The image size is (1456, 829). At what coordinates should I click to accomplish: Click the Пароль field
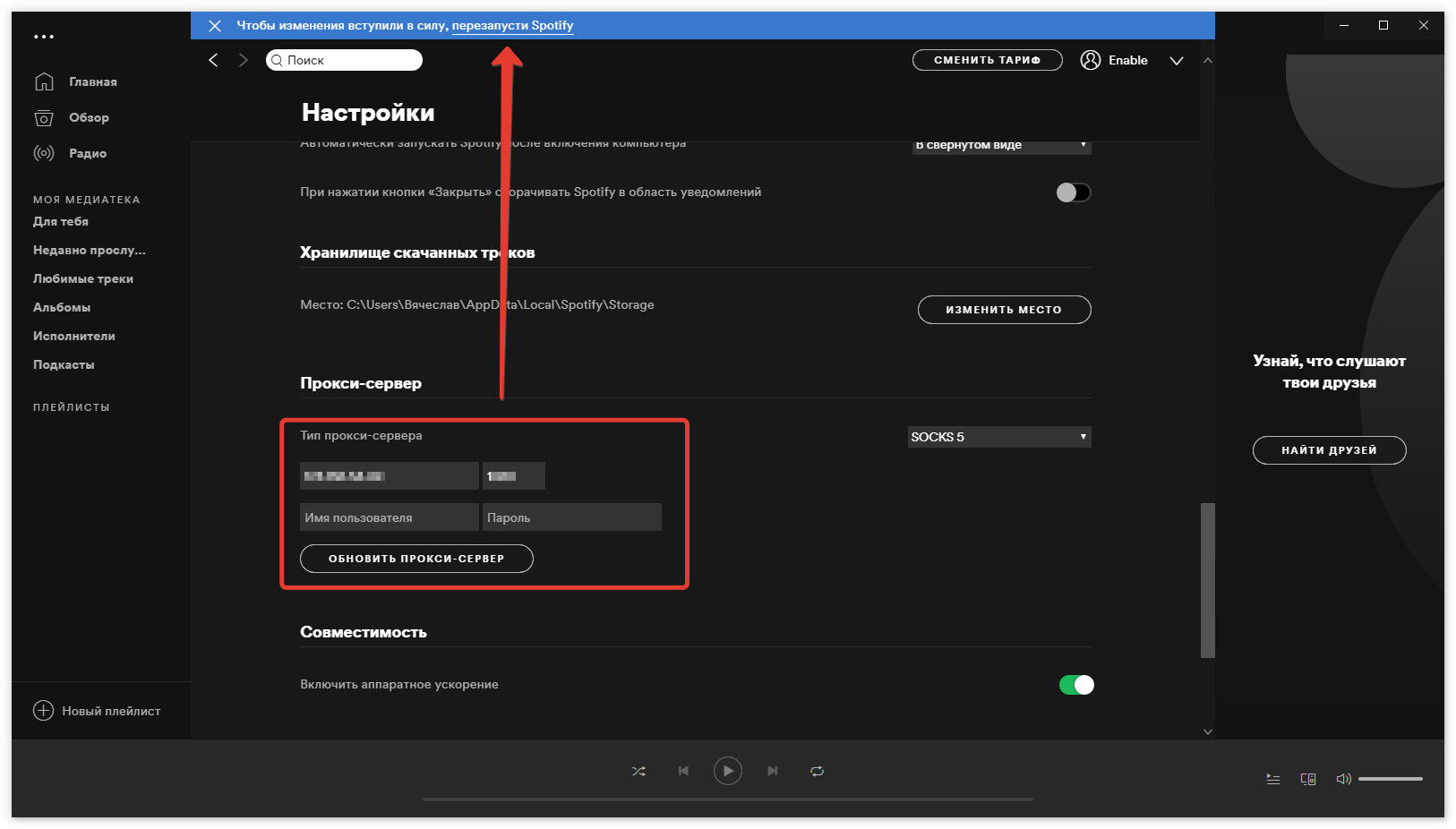tap(572, 517)
